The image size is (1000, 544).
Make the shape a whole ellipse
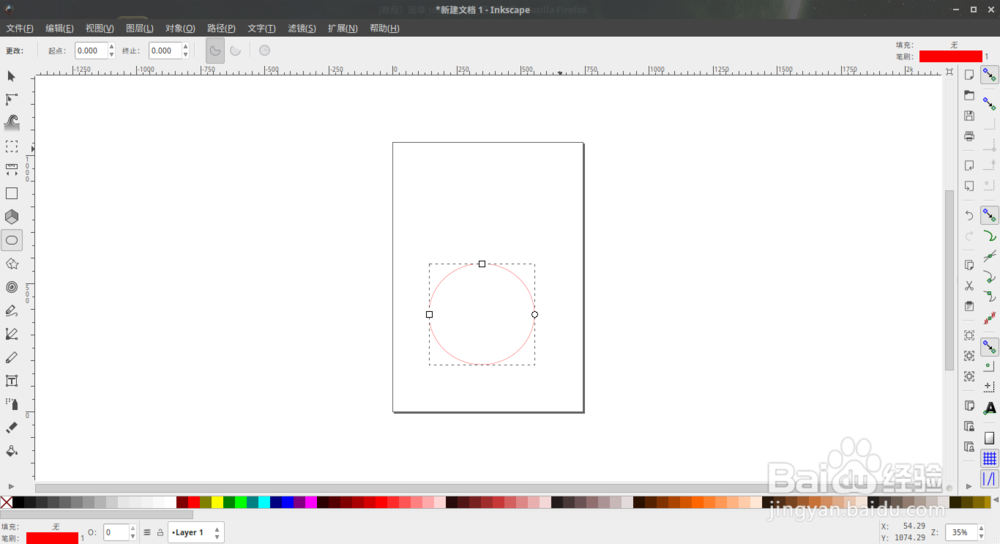265,51
